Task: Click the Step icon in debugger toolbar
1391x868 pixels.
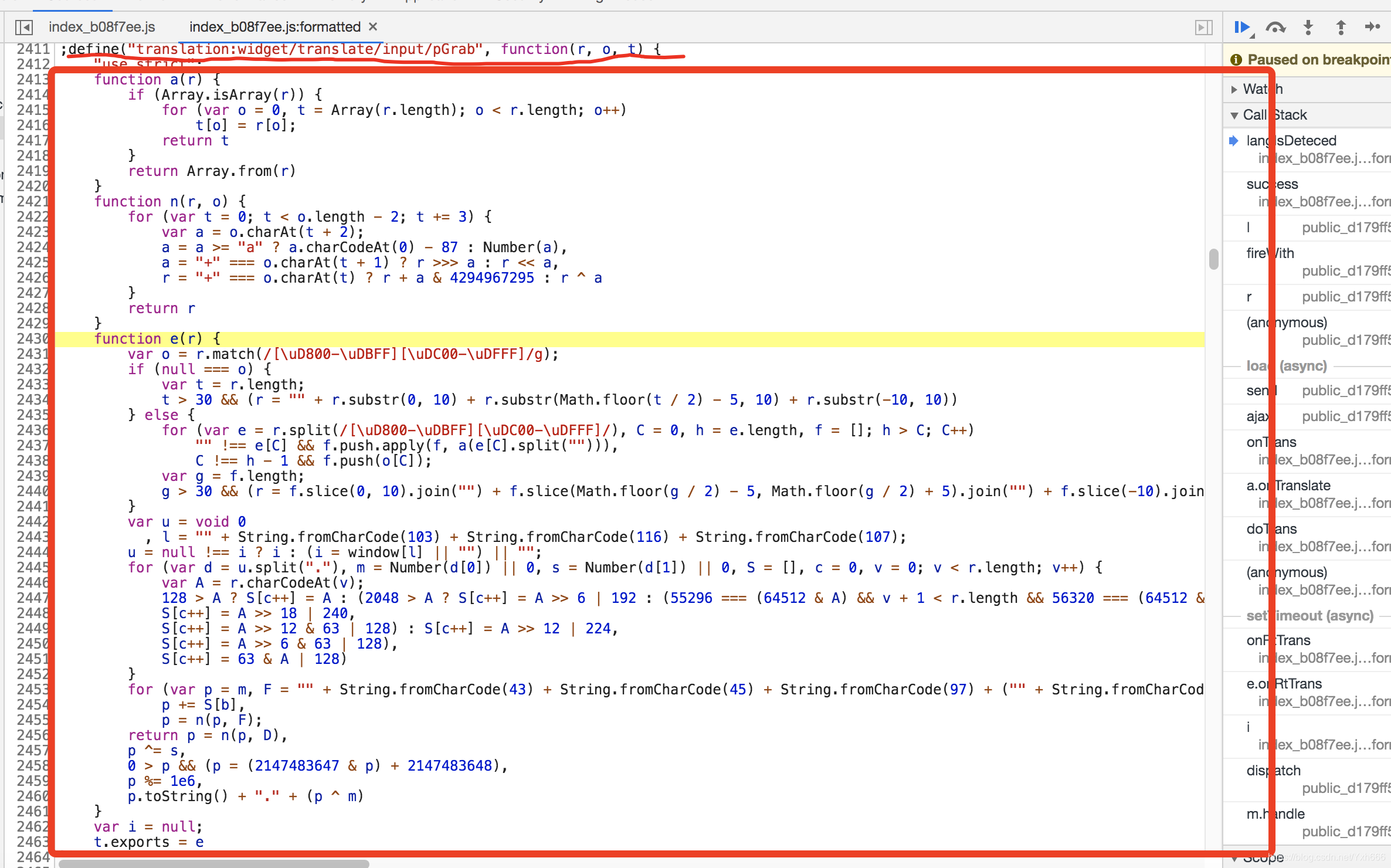Action: tap(1372, 27)
